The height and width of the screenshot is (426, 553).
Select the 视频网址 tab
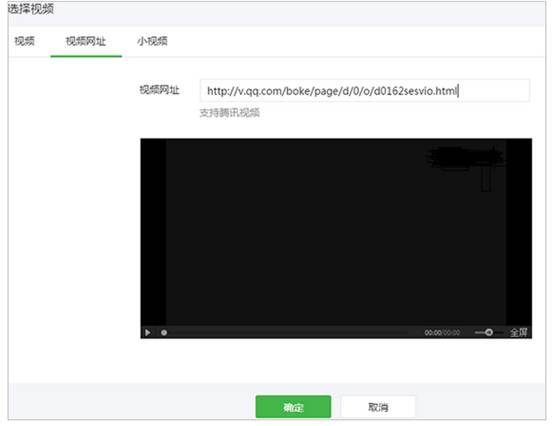click(x=86, y=41)
